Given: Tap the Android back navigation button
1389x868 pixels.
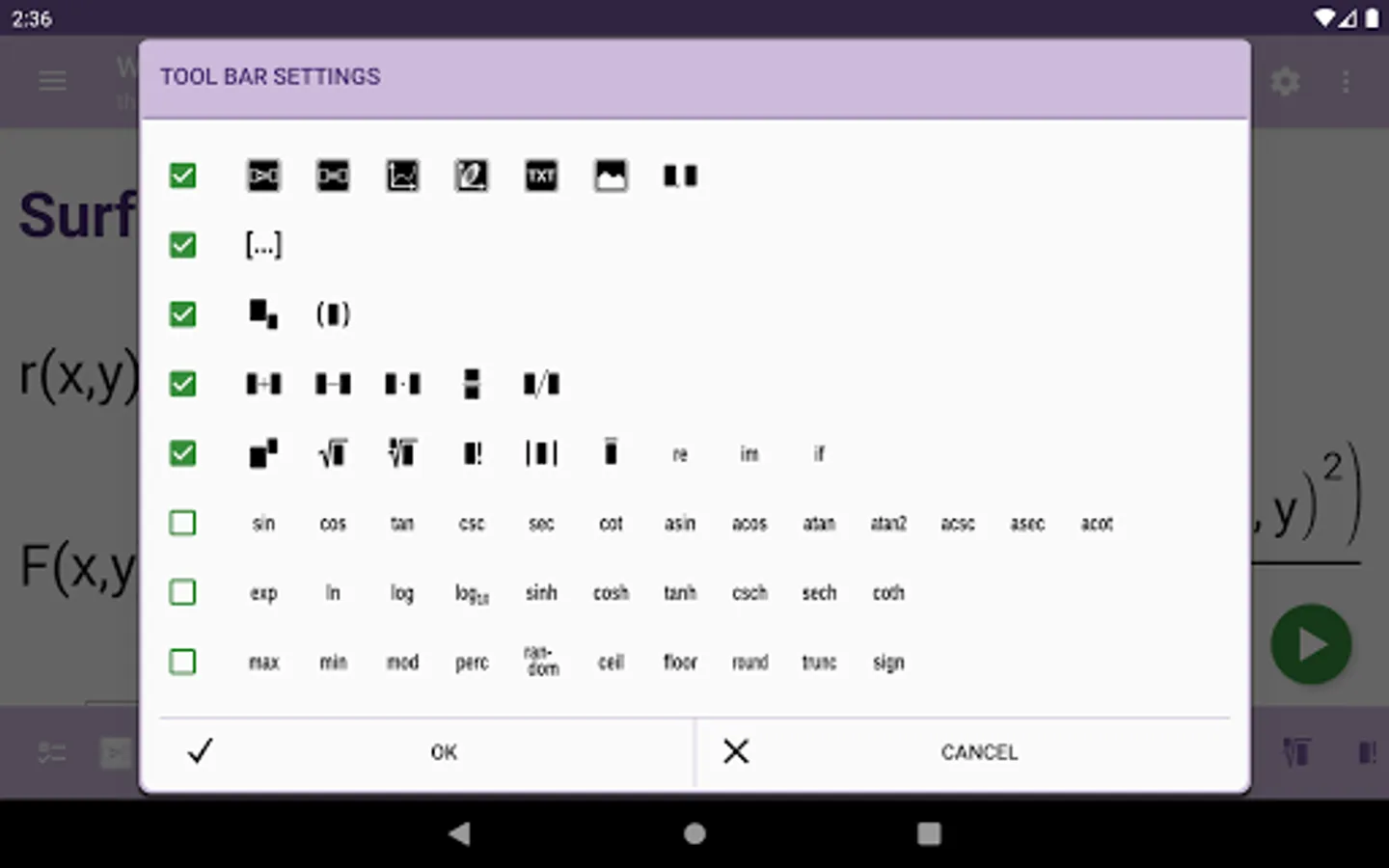Looking at the screenshot, I should click(x=459, y=833).
